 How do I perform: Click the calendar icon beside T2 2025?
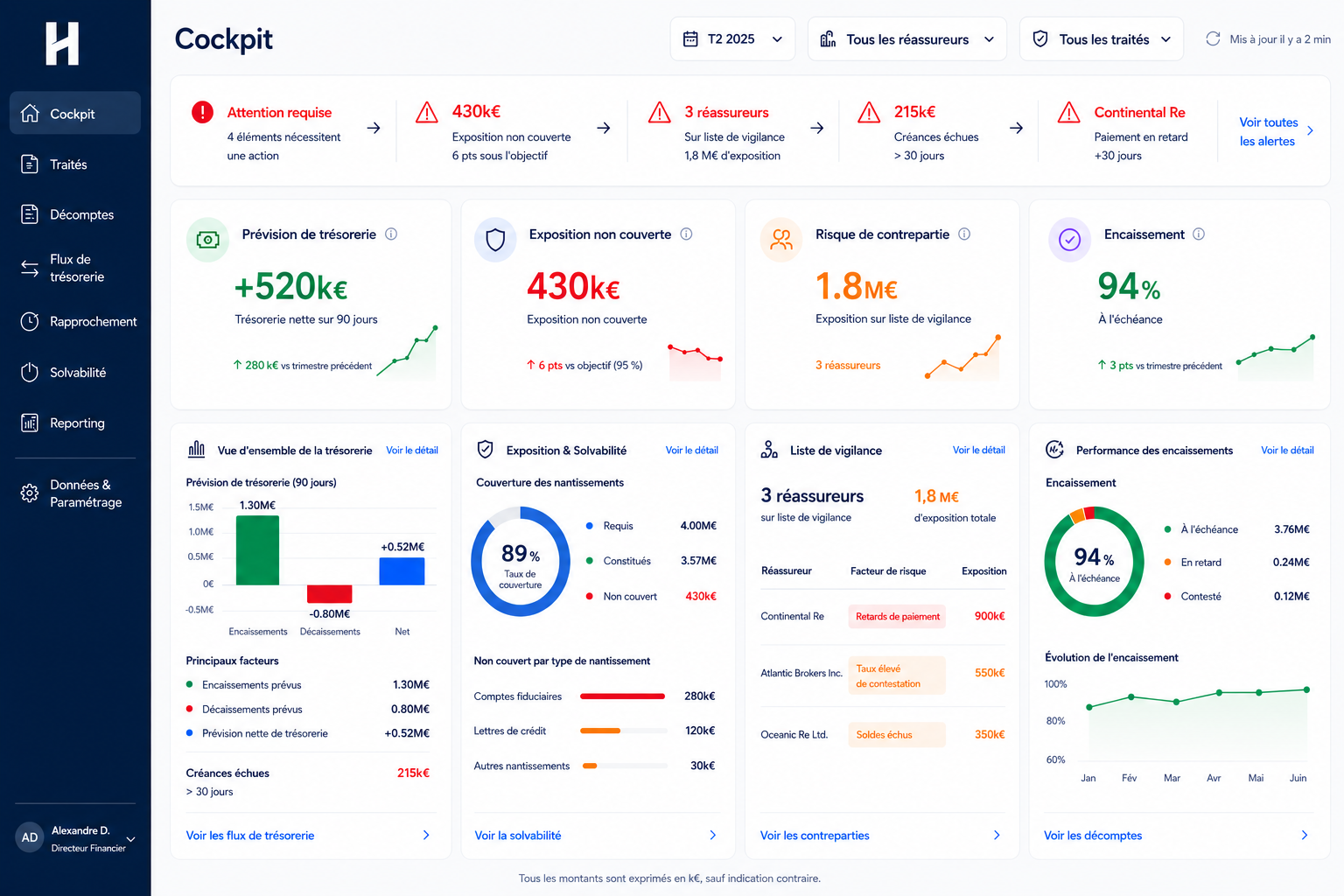pyautogui.click(x=690, y=38)
